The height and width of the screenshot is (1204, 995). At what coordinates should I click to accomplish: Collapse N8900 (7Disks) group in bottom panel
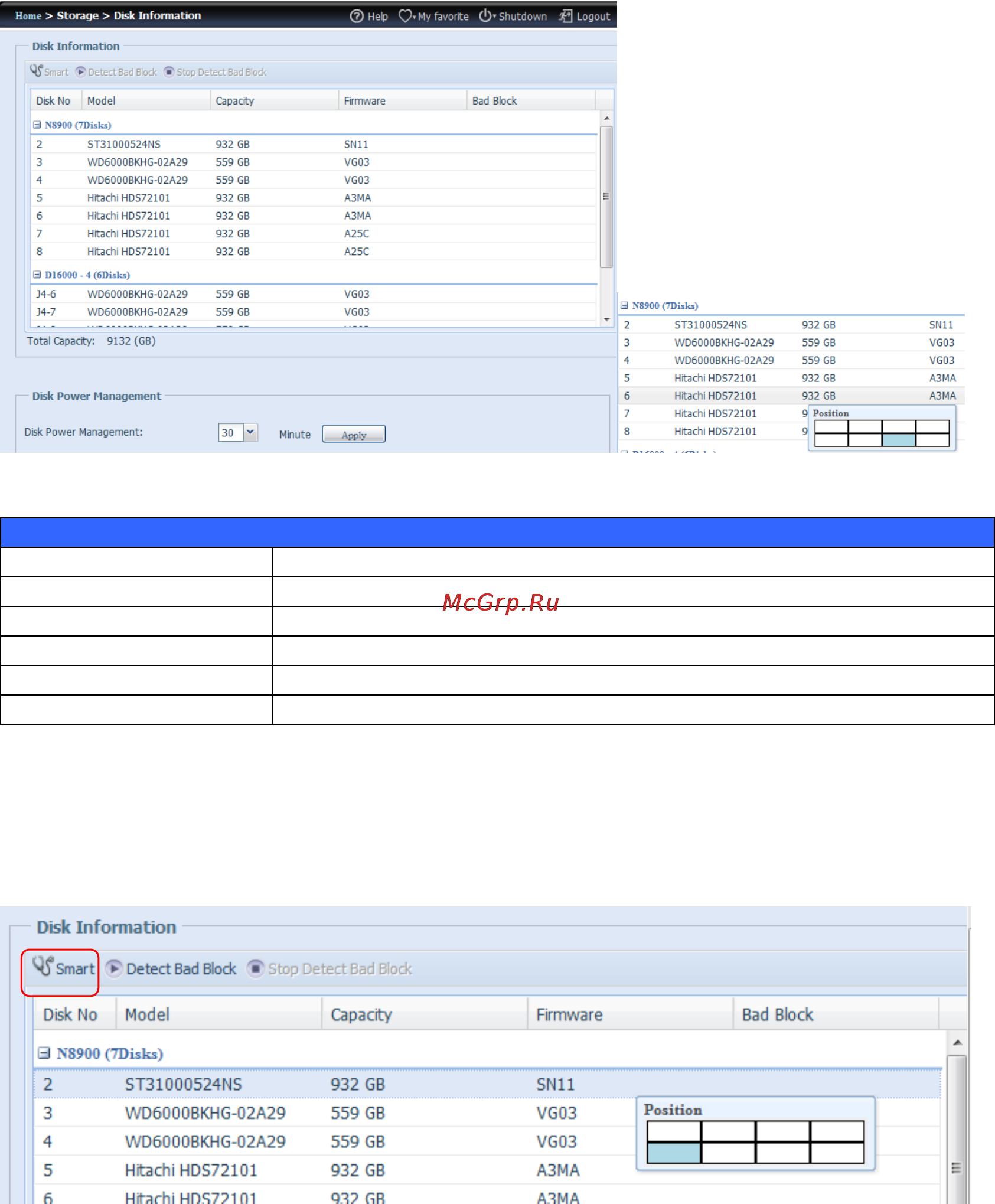(44, 1053)
